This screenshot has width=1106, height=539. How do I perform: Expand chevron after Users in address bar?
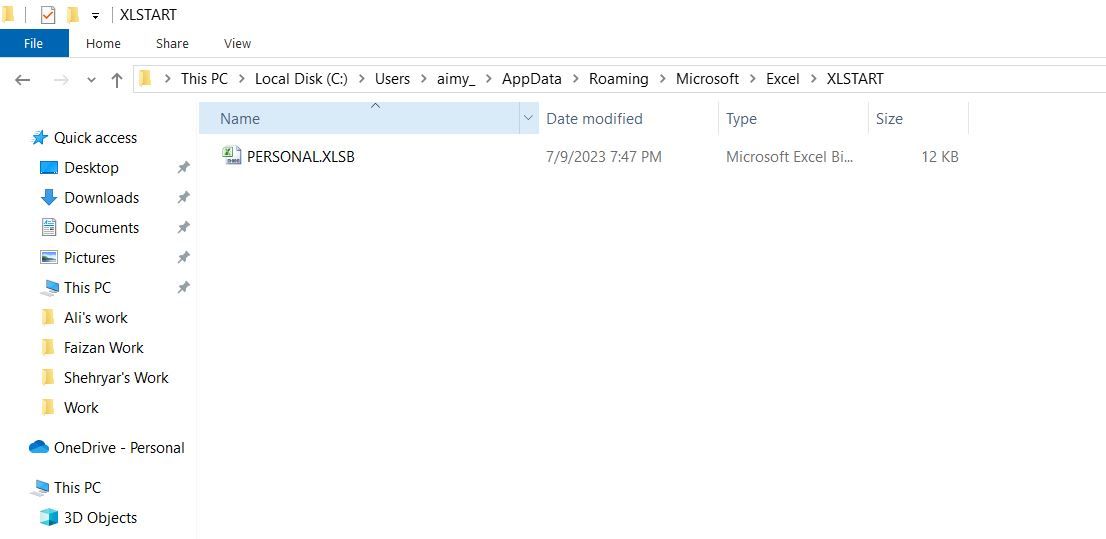[424, 79]
